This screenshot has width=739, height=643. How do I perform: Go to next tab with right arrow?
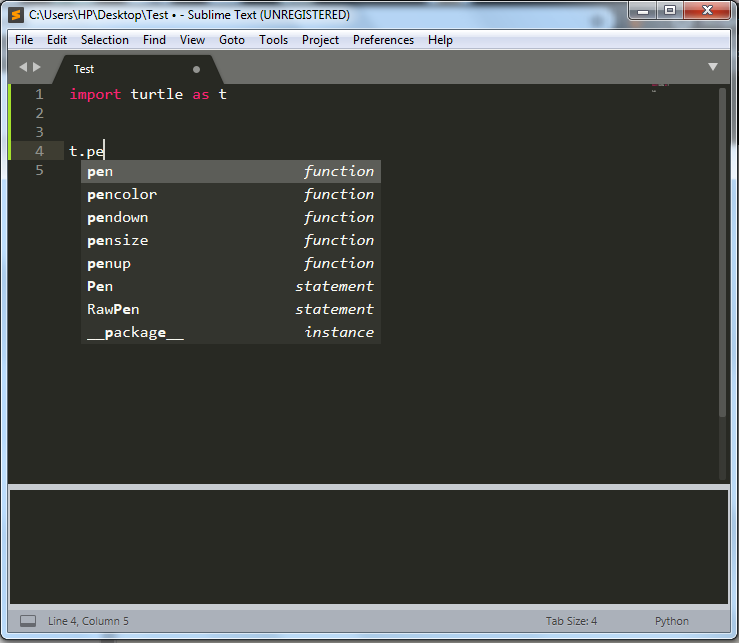coord(37,67)
